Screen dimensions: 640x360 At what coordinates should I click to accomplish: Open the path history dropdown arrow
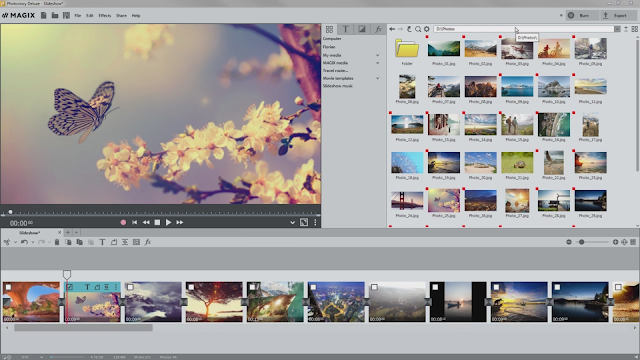click(617, 29)
